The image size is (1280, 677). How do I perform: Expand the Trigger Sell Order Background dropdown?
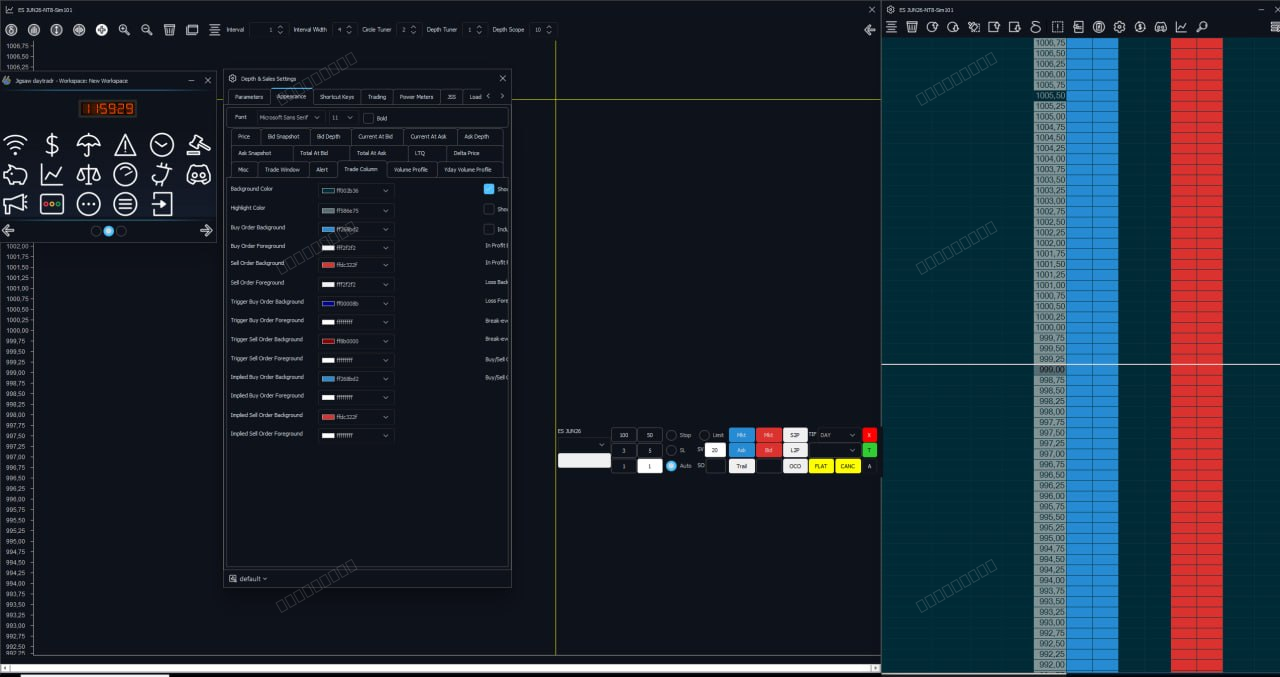pyautogui.click(x=356, y=341)
